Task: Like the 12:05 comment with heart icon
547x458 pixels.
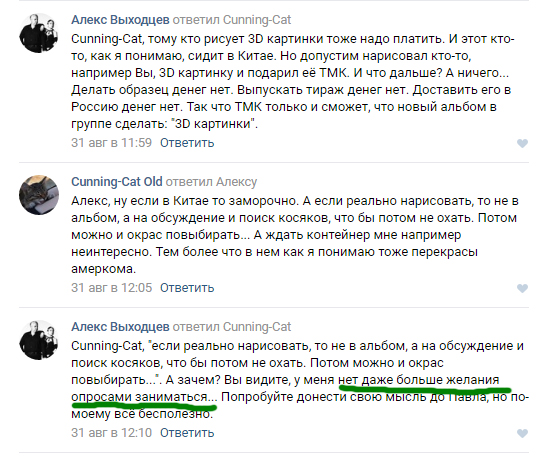Action: [522, 288]
